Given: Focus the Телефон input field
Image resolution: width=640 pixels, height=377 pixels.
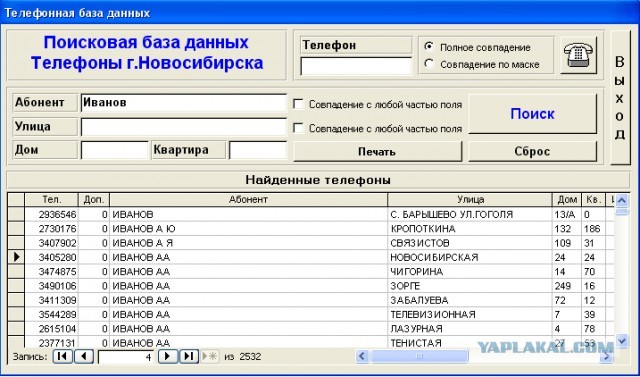Looking at the screenshot, I should pyautogui.click(x=356, y=66).
